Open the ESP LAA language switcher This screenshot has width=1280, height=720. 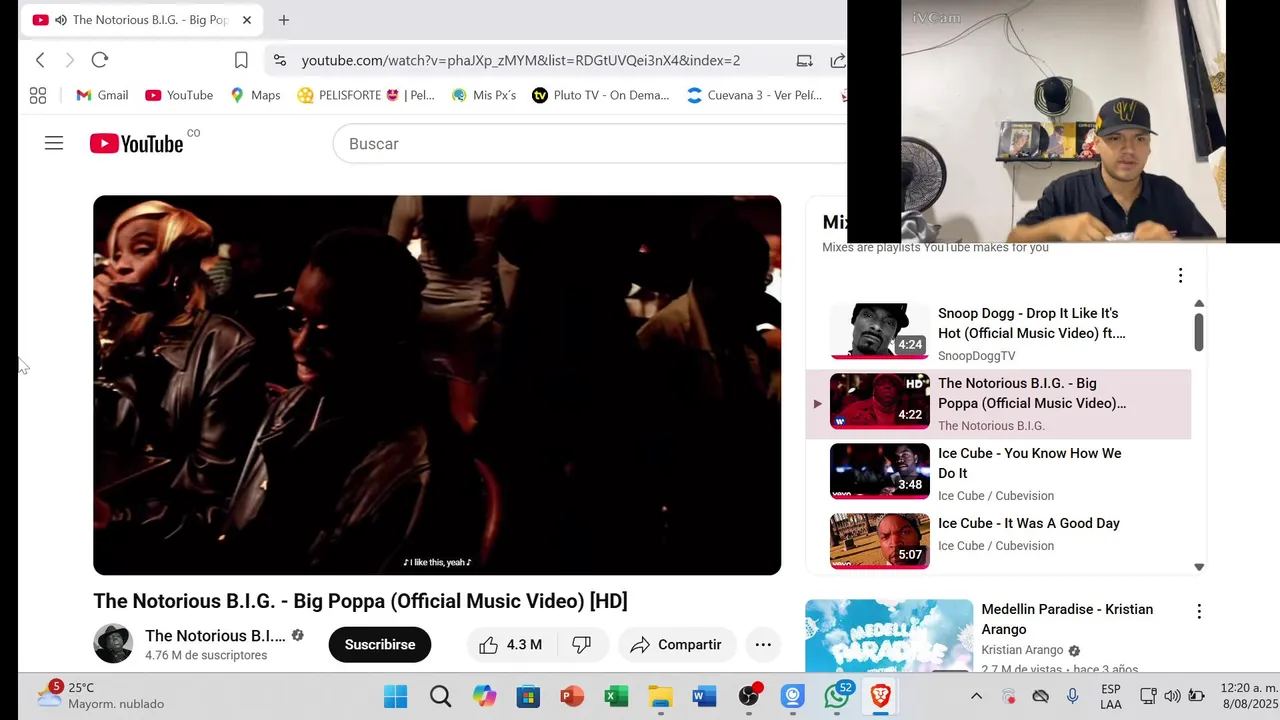[x=1110, y=696]
